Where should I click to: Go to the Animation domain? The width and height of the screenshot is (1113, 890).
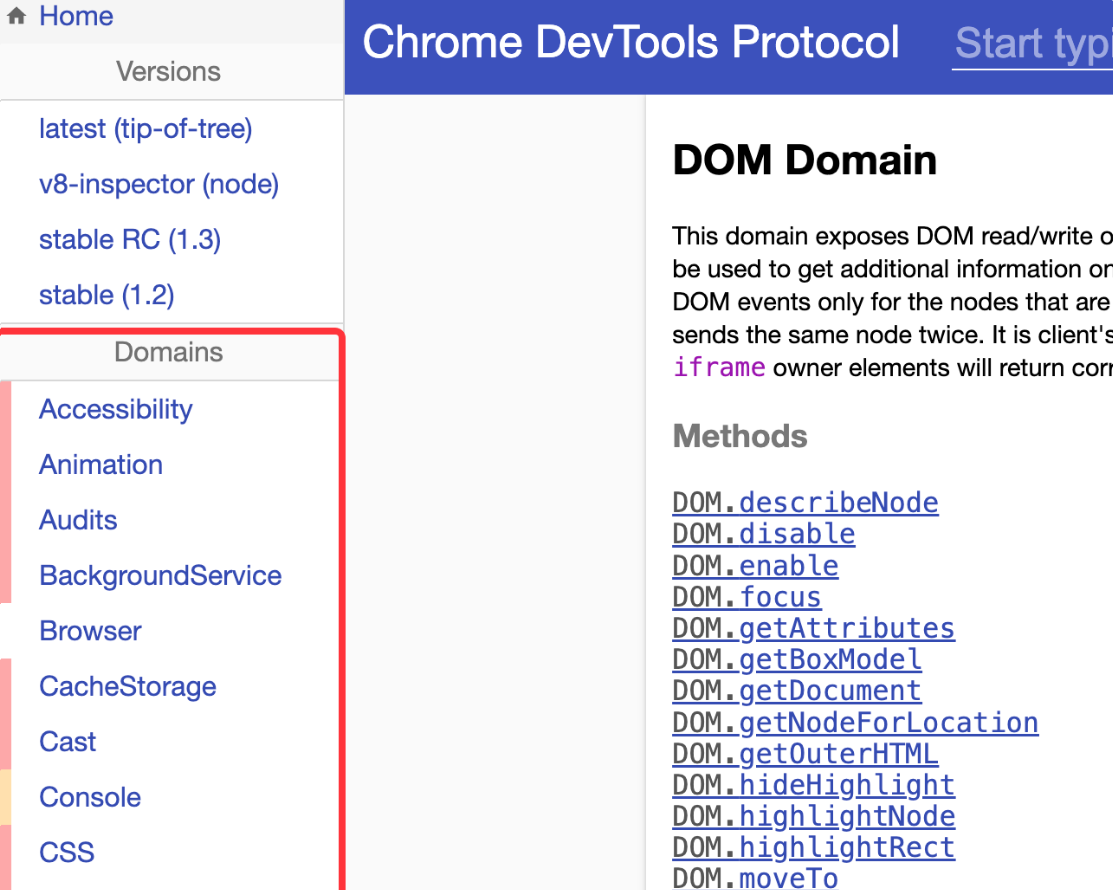point(101,465)
